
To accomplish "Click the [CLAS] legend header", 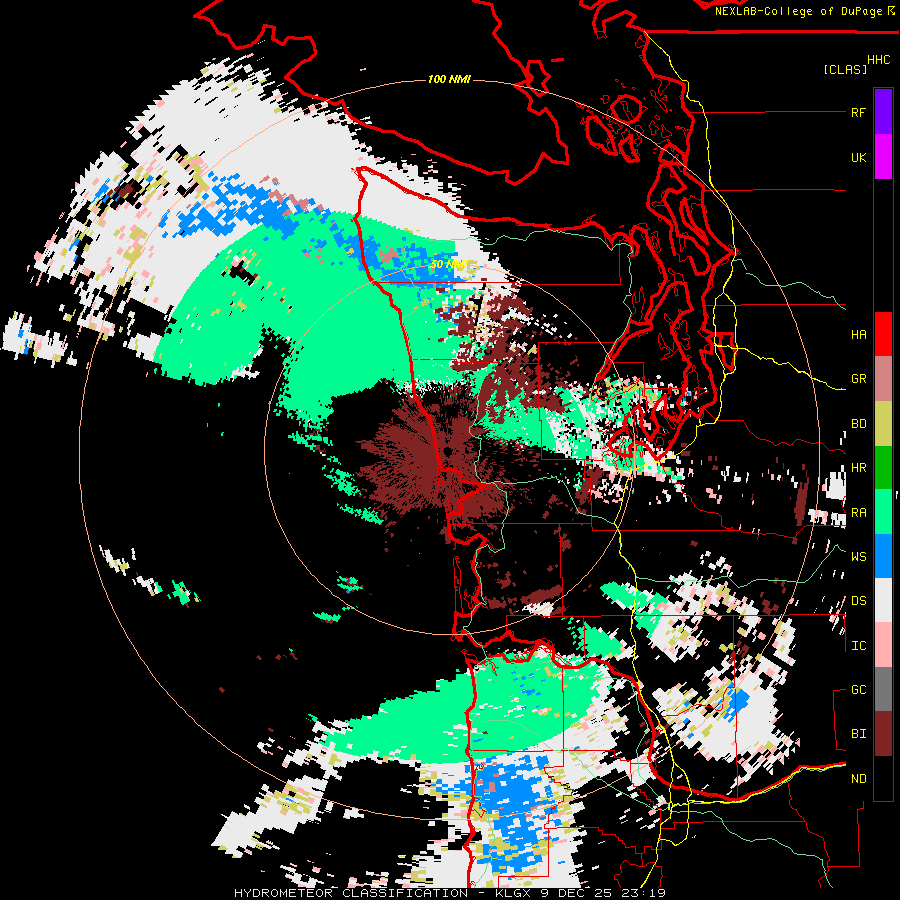I will (x=845, y=69).
